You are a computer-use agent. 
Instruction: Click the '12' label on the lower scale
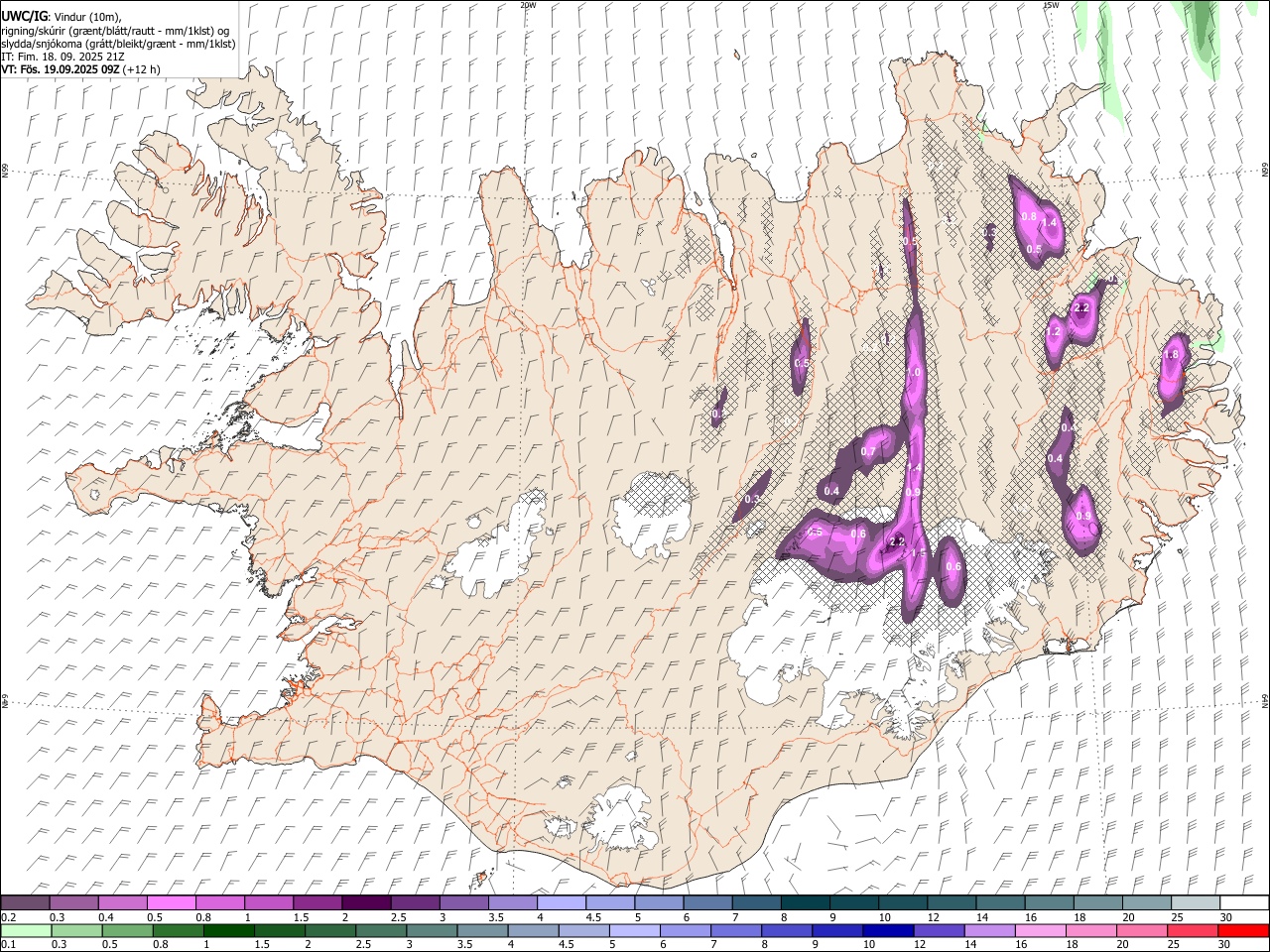pos(919,945)
